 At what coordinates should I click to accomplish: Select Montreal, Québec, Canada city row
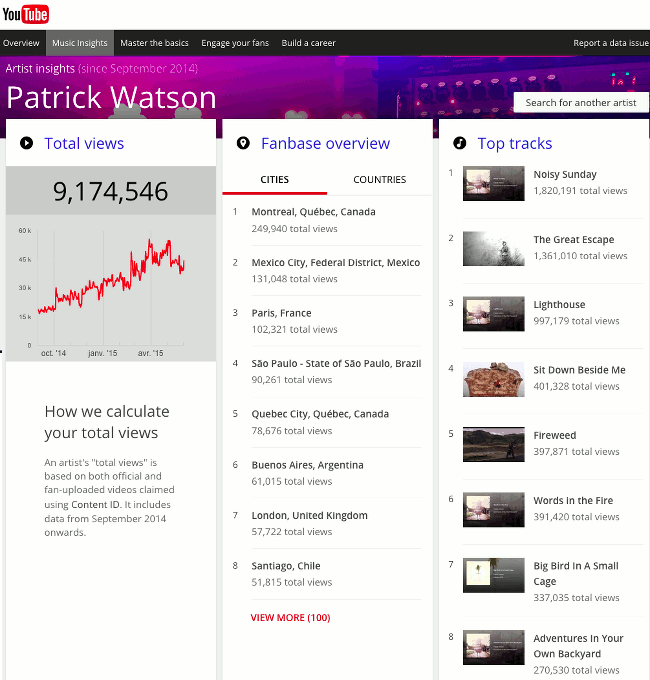coord(327,220)
